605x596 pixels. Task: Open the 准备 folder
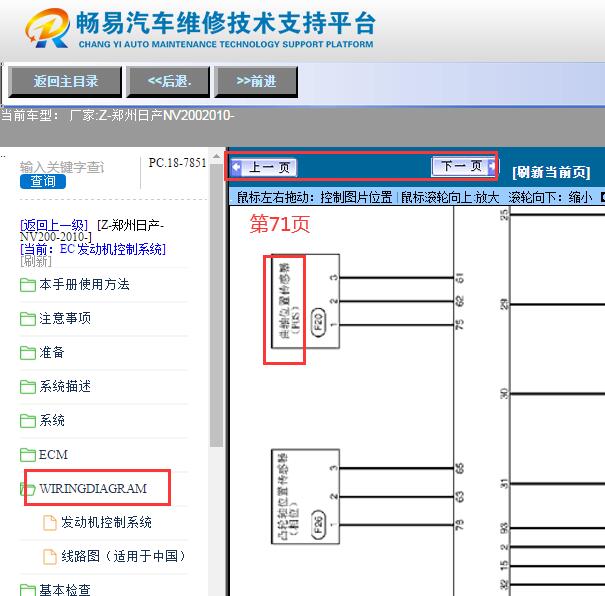(52, 353)
